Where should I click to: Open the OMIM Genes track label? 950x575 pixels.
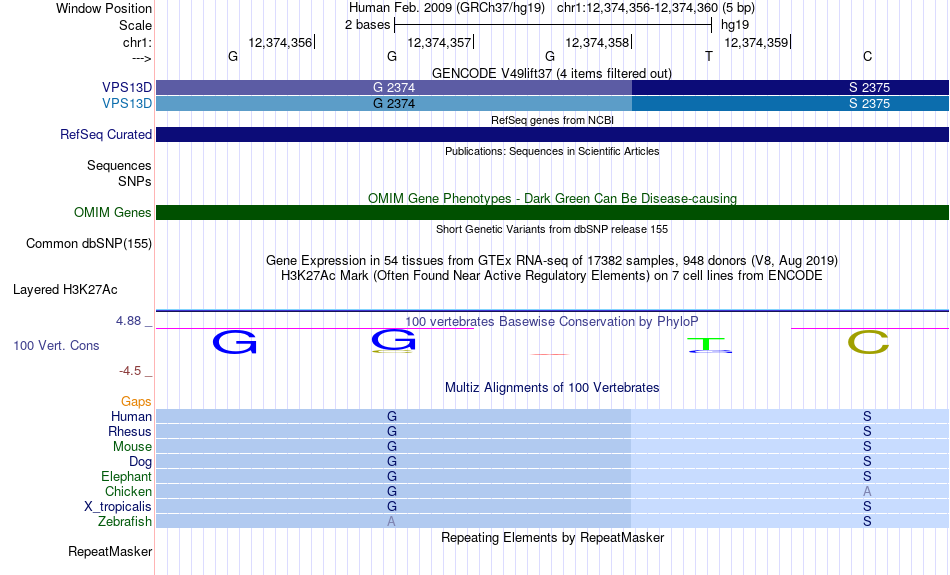pyautogui.click(x=112, y=213)
